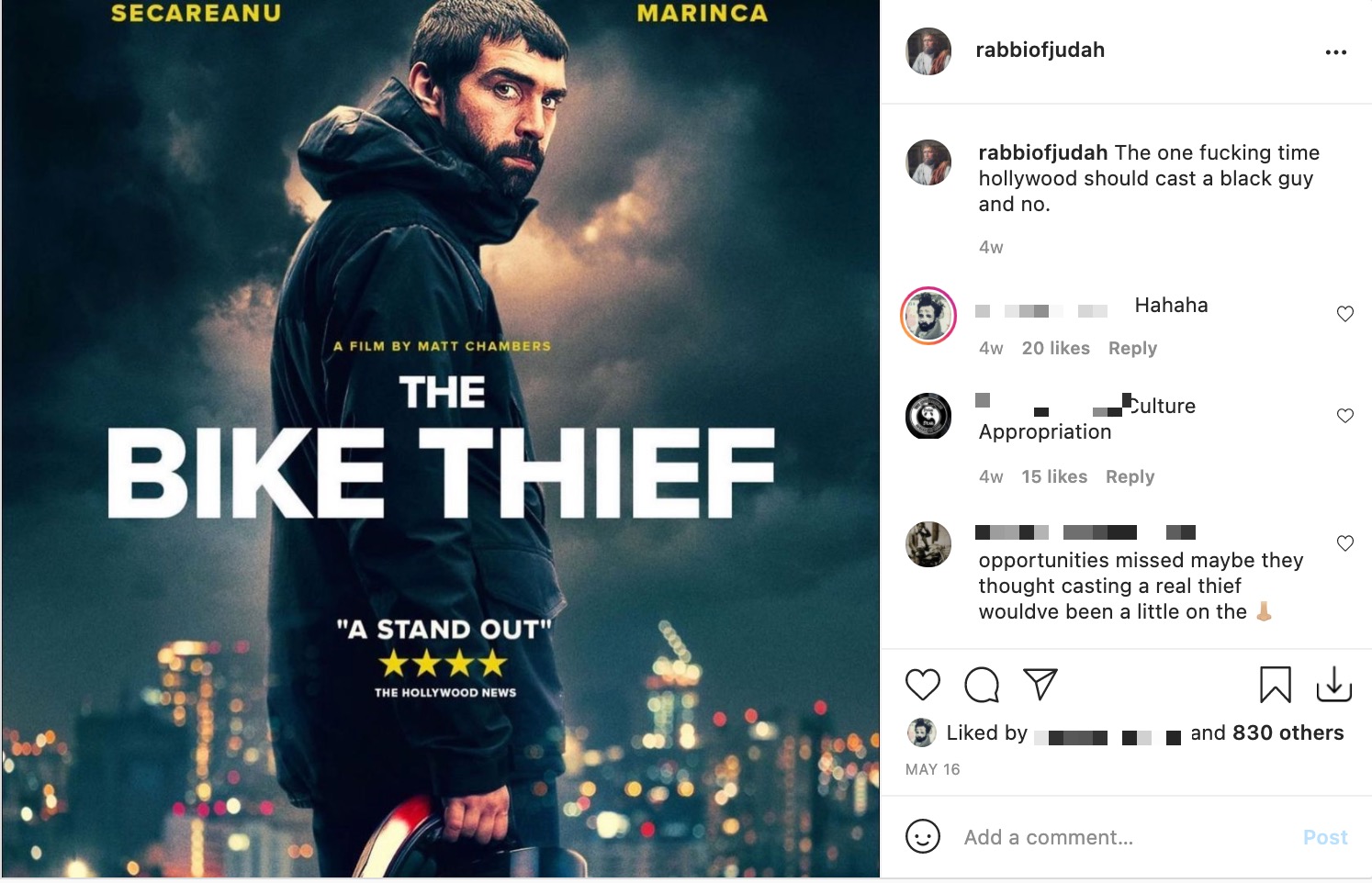
Task: View 15 likes on Culture Appropriation comment
Action: point(1054,476)
